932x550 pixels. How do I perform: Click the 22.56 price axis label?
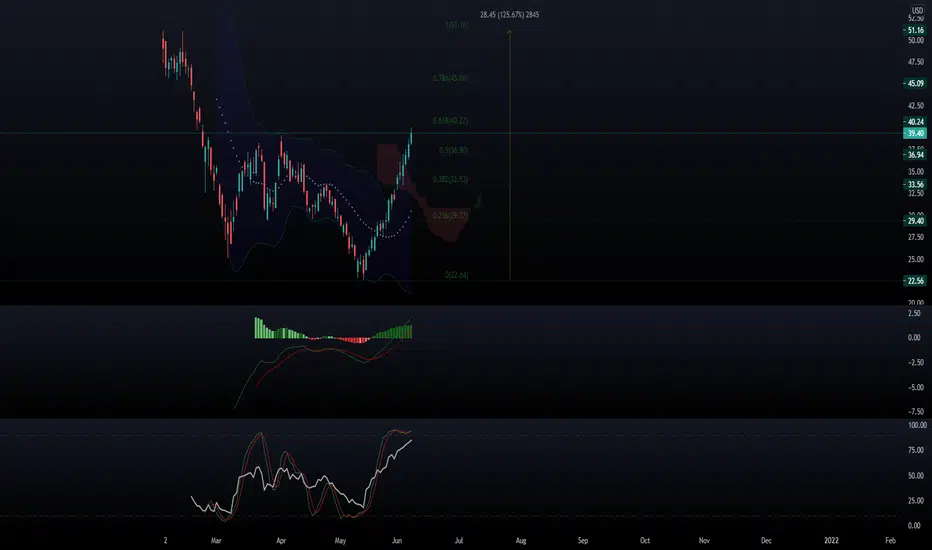tap(915, 281)
